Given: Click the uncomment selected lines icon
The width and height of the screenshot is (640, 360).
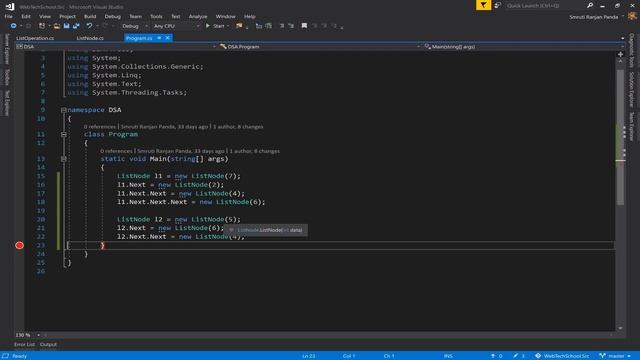Looking at the screenshot, I should pyautogui.click(x=268, y=26).
